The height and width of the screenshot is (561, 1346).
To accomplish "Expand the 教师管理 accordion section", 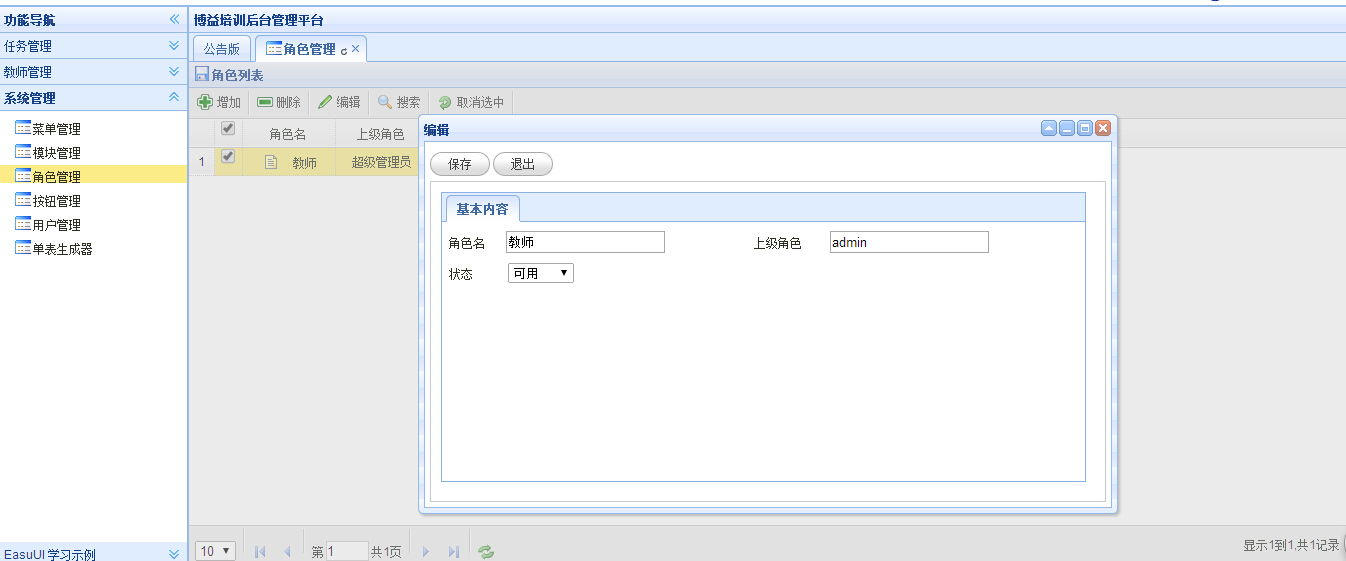I will pyautogui.click(x=174, y=71).
